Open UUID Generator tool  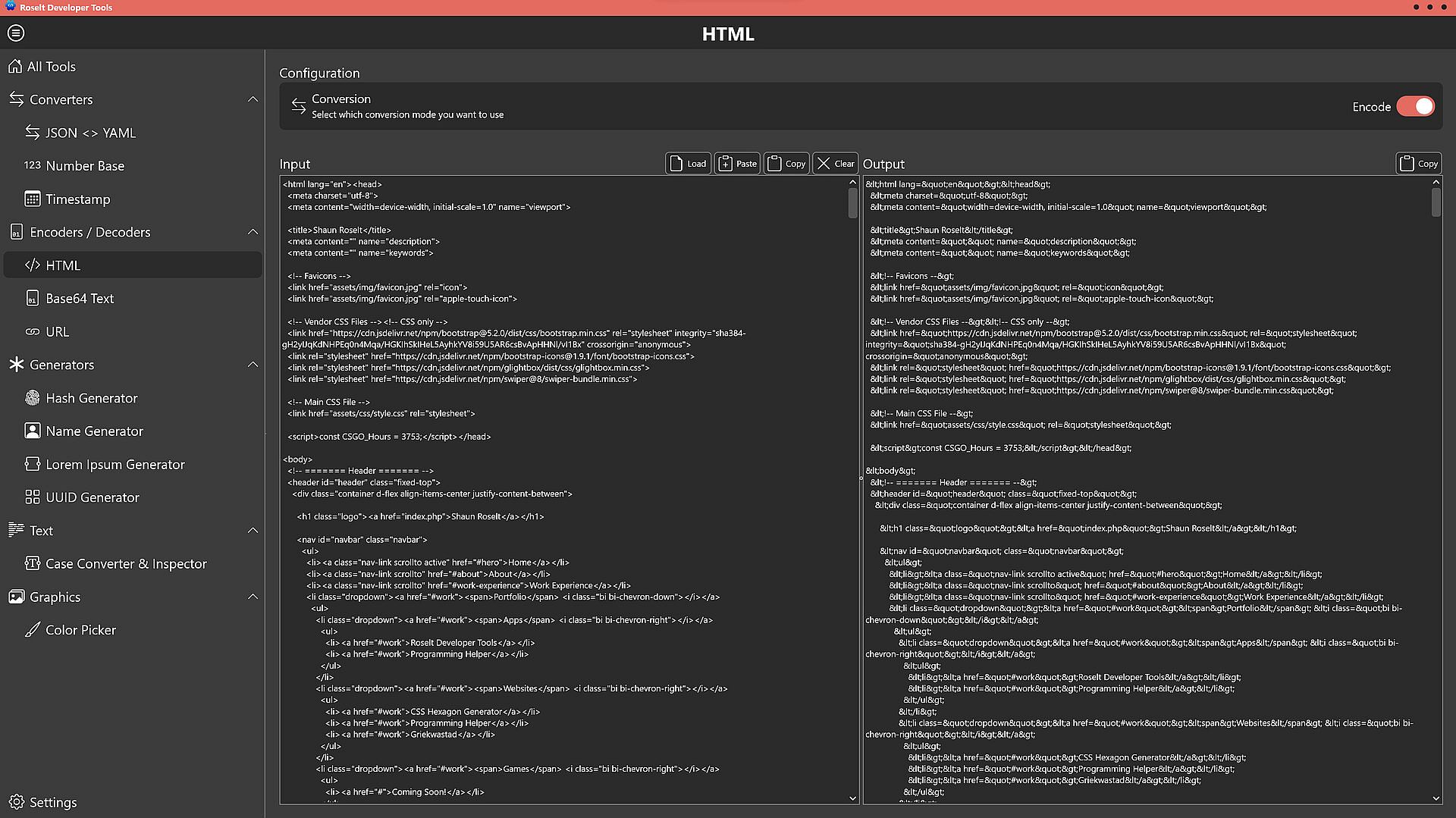(133, 497)
